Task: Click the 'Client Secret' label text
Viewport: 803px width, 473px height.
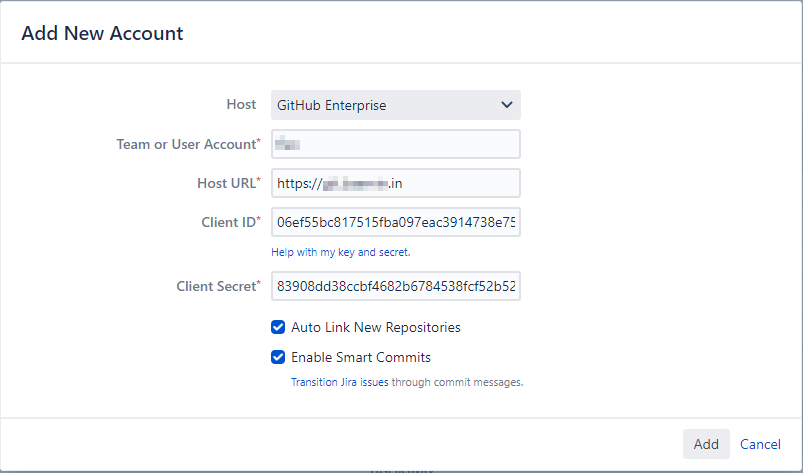Action: click(215, 286)
